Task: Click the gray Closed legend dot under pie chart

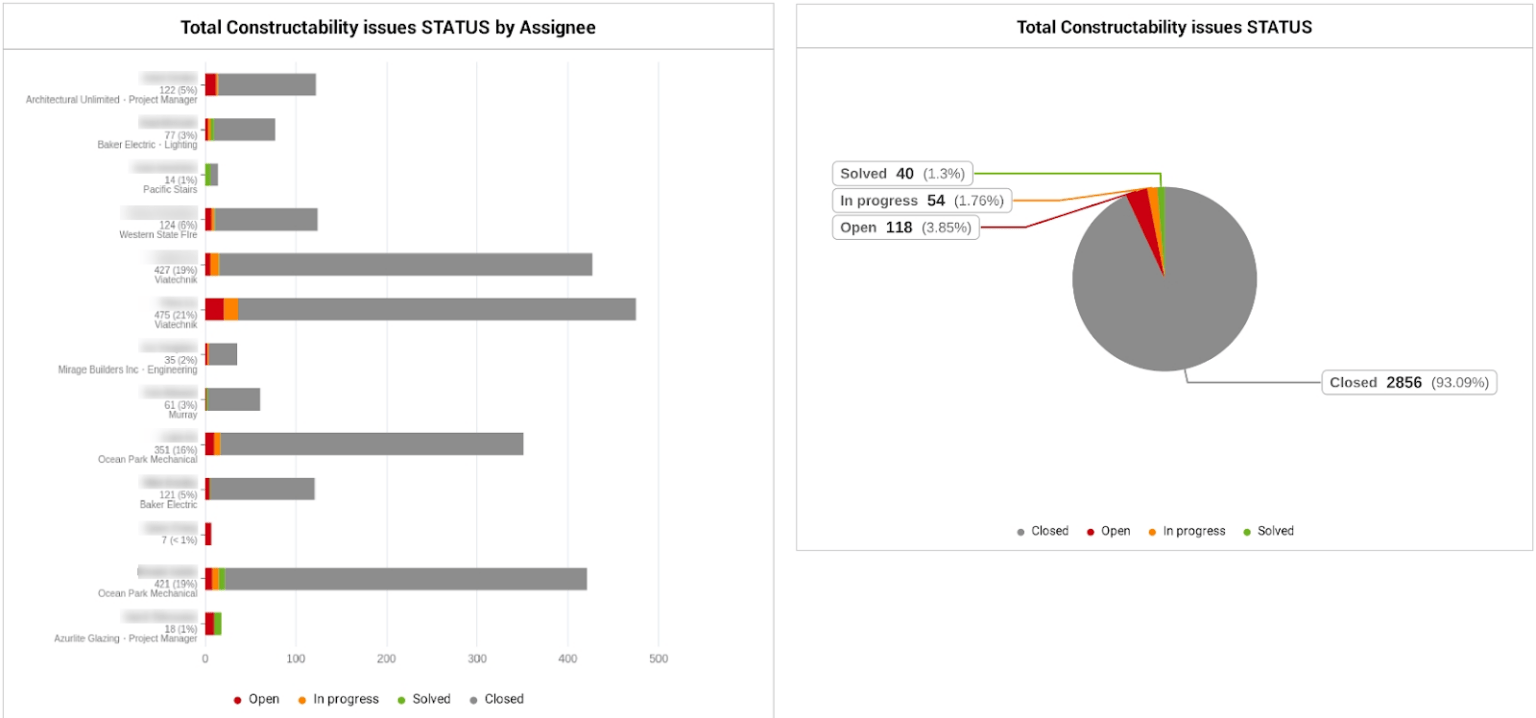Action: [x=1022, y=531]
